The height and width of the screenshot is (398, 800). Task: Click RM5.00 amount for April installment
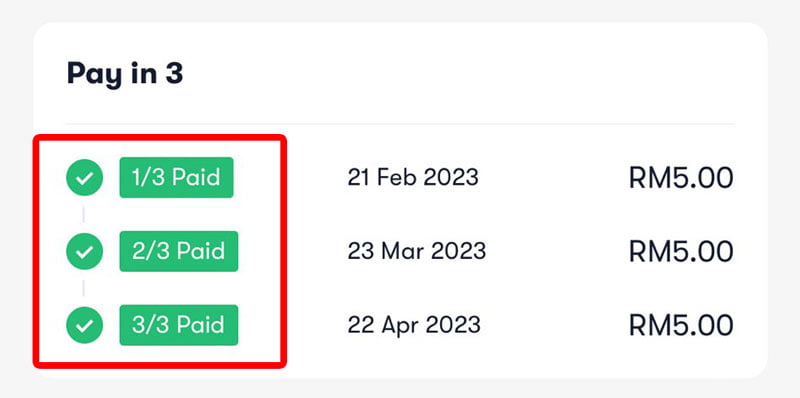(x=681, y=326)
